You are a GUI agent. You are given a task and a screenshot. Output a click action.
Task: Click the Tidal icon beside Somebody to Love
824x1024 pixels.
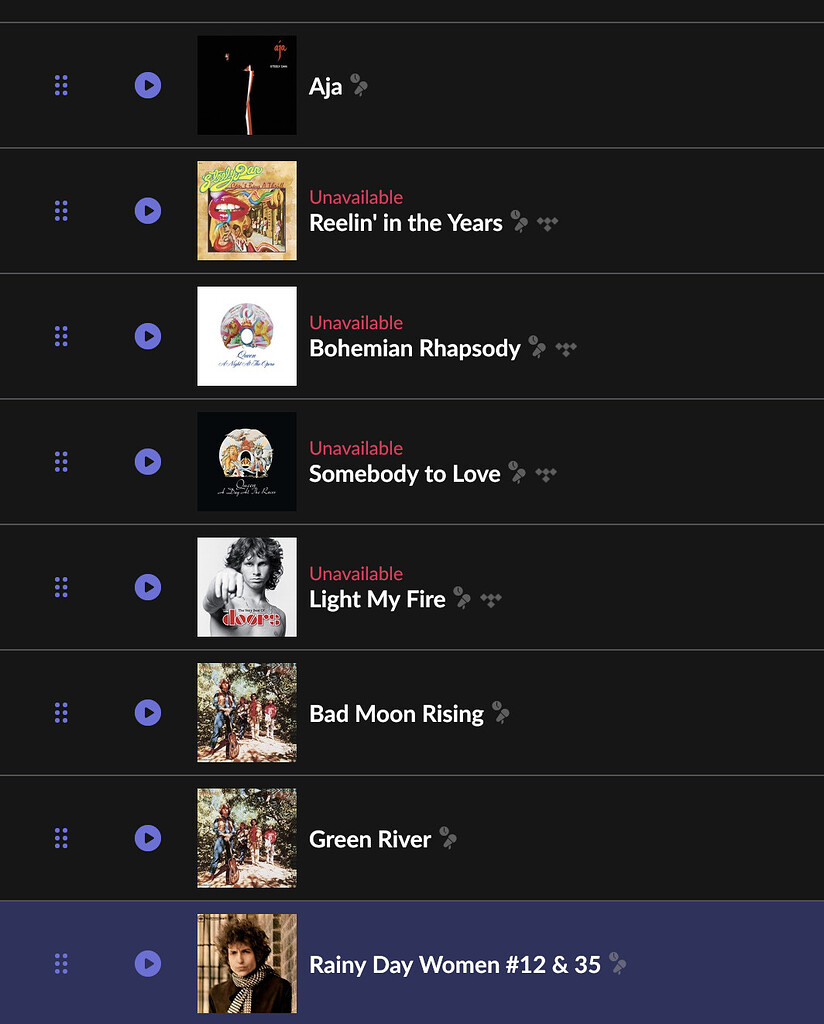click(x=545, y=474)
